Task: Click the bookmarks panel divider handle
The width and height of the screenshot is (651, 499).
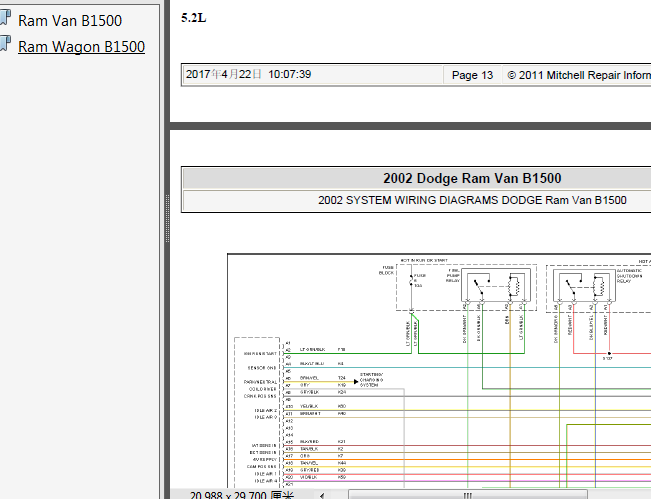Action: pos(167,218)
